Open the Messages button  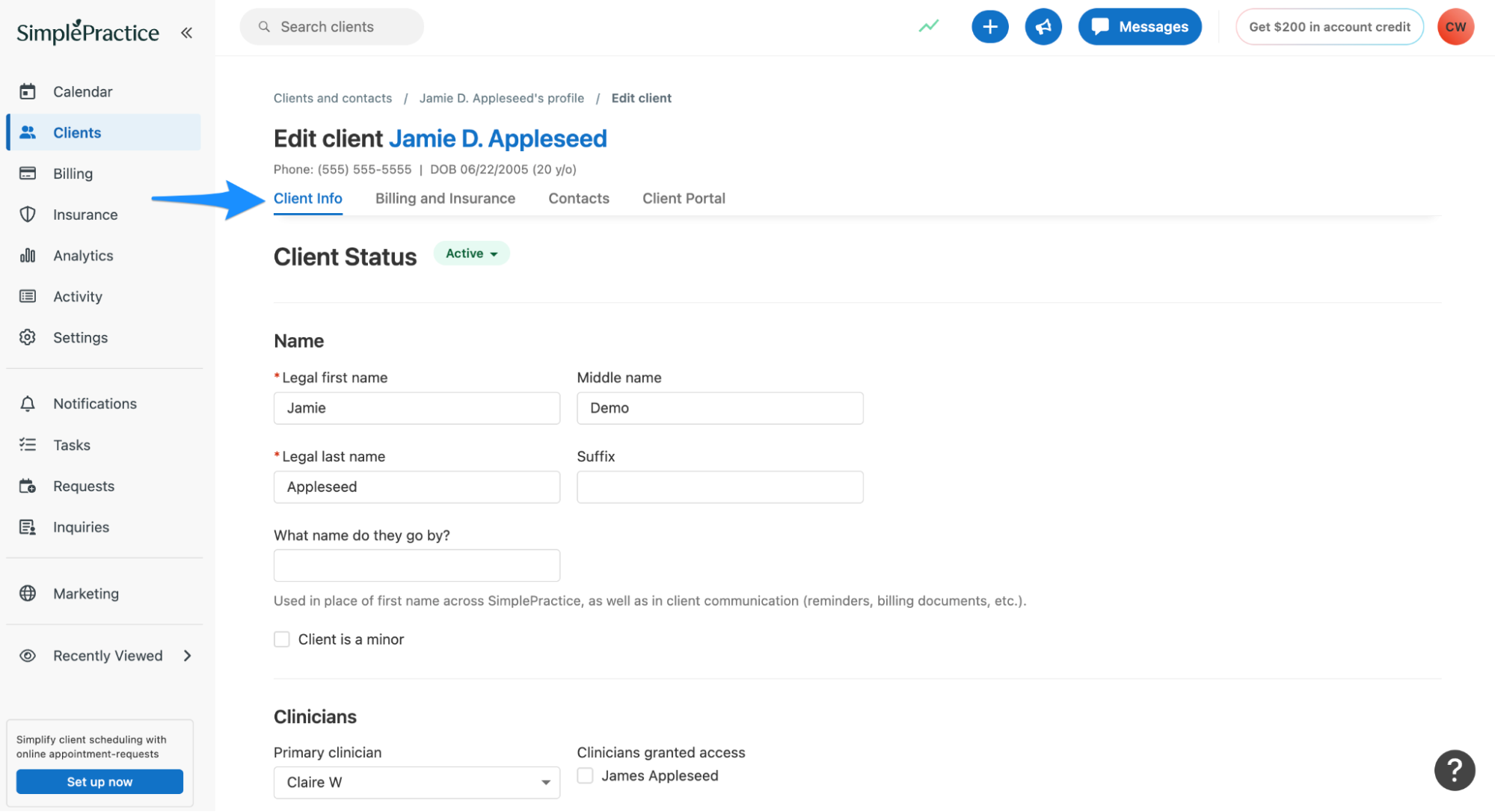[x=1140, y=27]
